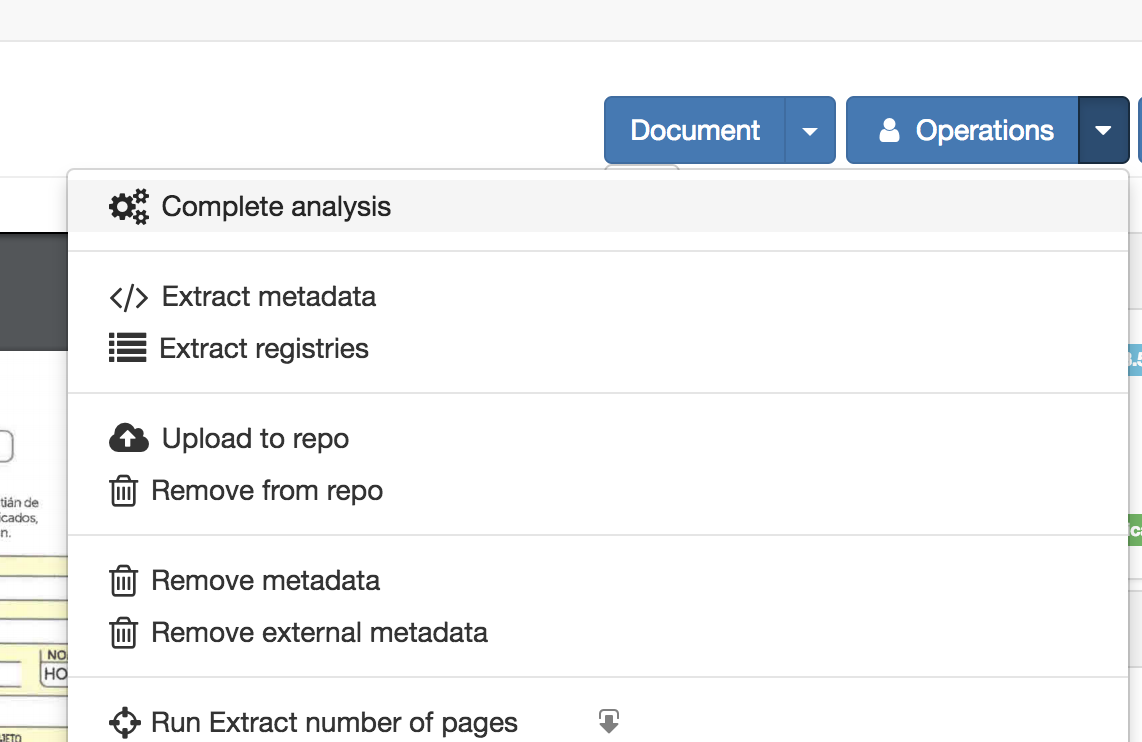Click the trash icon beside Remove metadata
1142x742 pixels.
coord(123,581)
